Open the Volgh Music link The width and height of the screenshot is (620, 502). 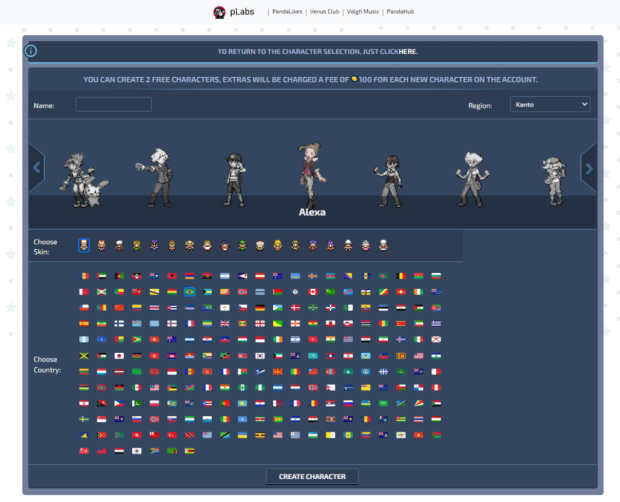(363, 11)
